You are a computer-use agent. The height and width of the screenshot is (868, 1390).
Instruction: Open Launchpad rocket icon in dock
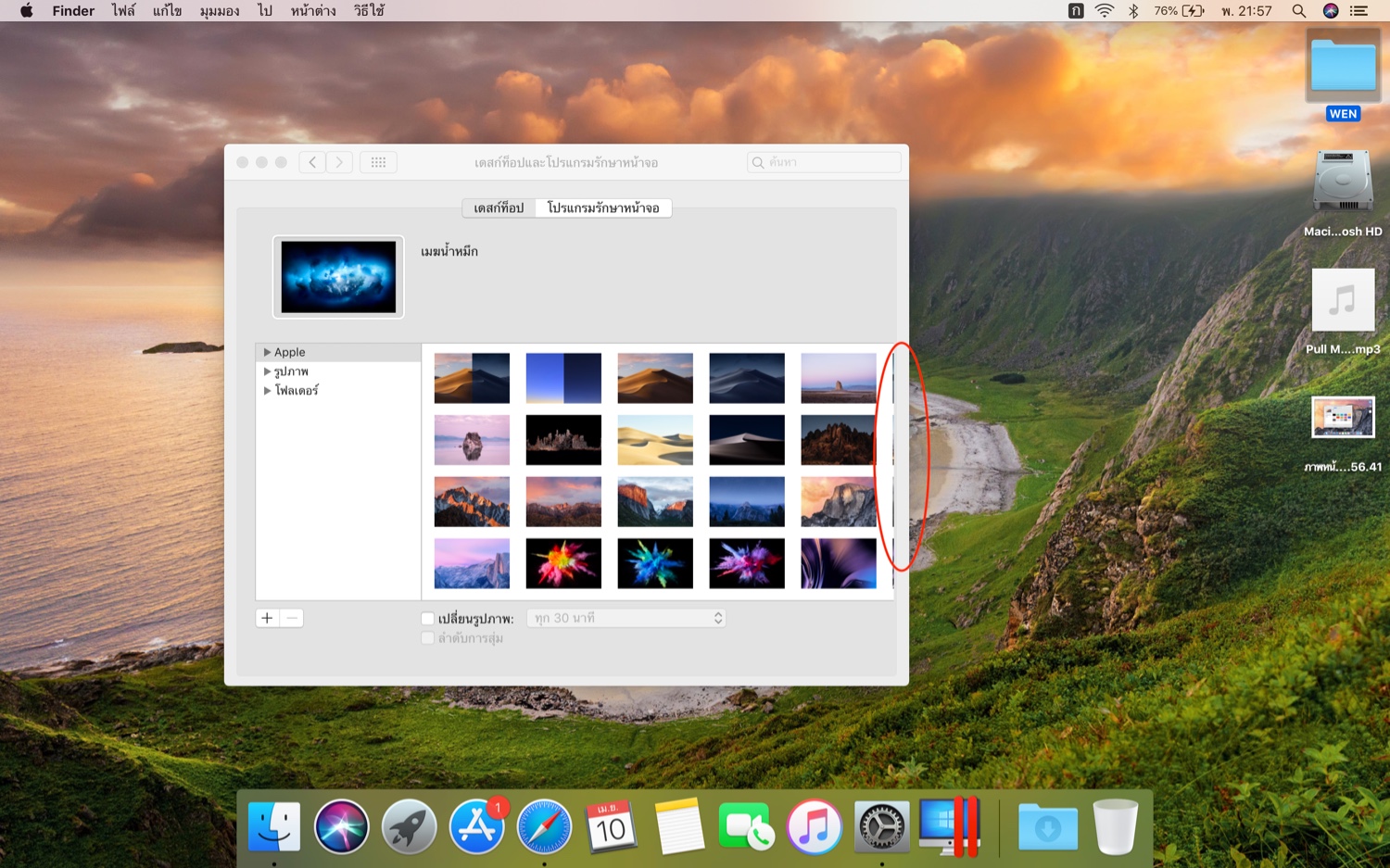pos(409,827)
